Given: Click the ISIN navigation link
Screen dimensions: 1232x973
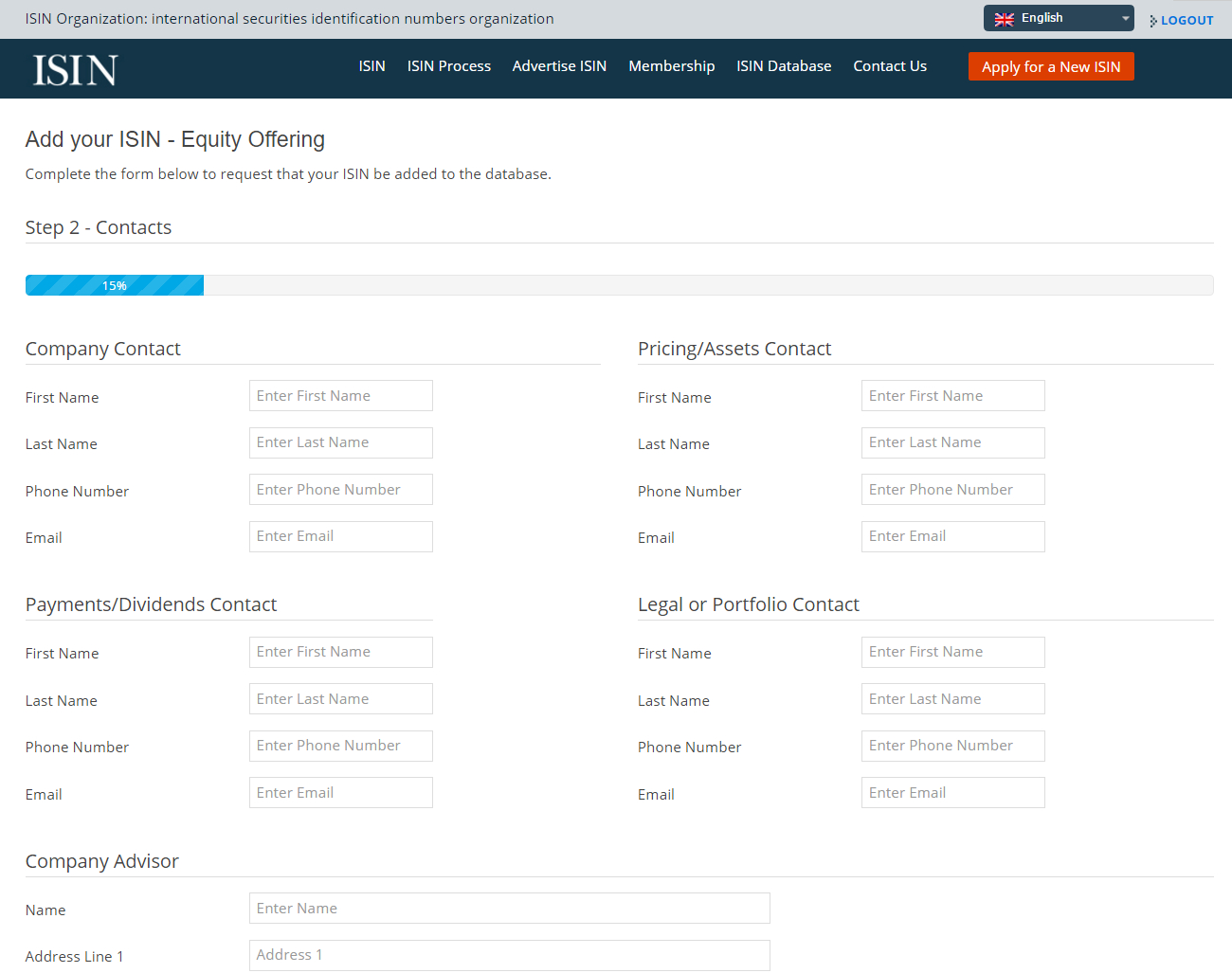Looking at the screenshot, I should click(371, 66).
